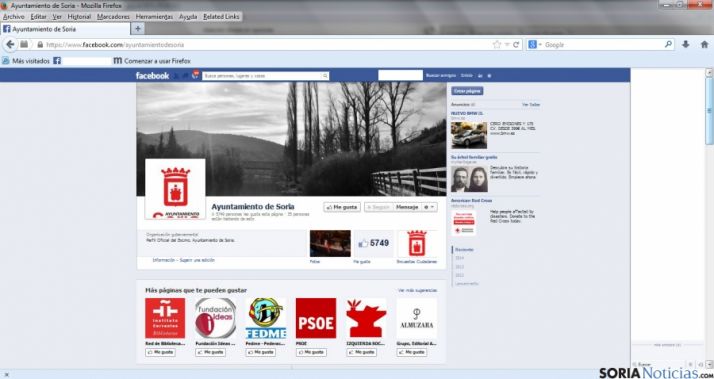Click Me gusta under PSOE
714x379 pixels.
(311, 353)
